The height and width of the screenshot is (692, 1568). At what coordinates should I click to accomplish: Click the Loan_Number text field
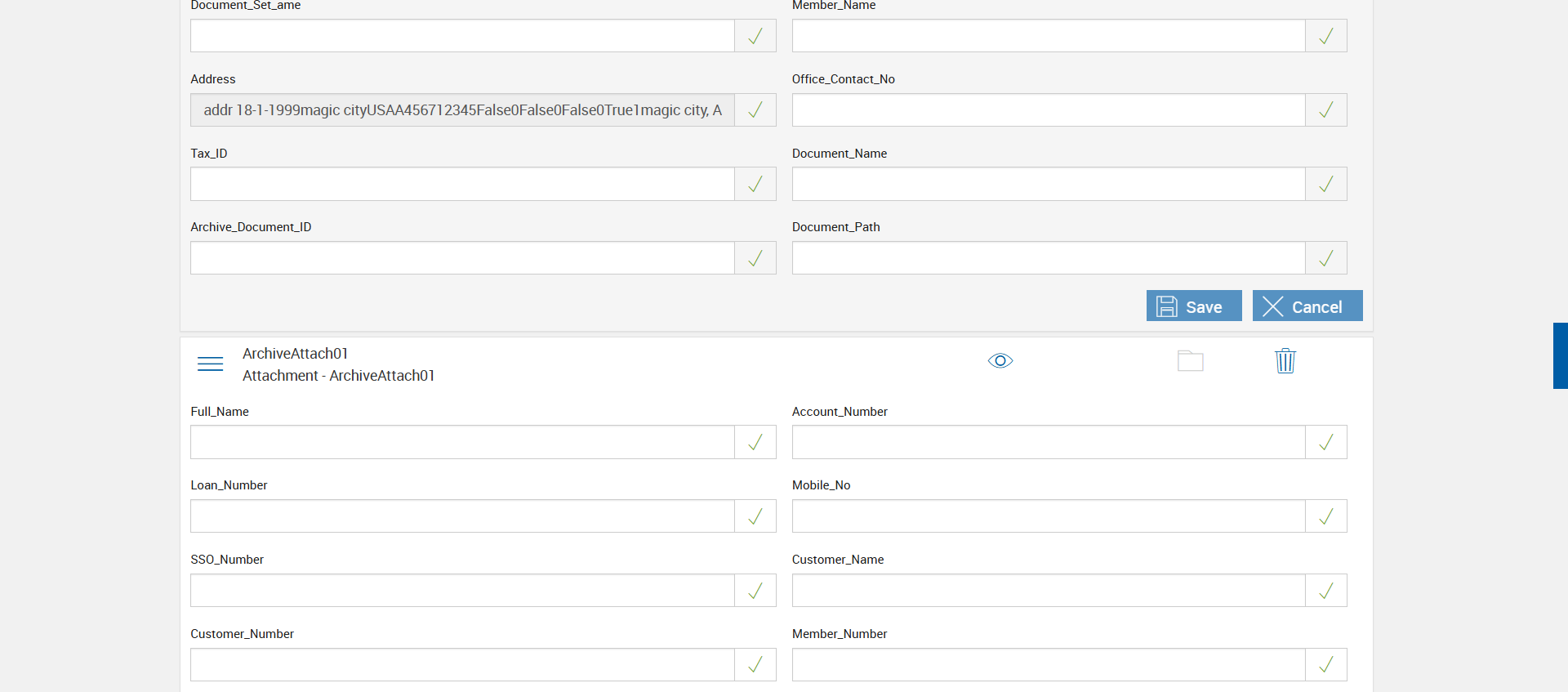click(x=462, y=516)
